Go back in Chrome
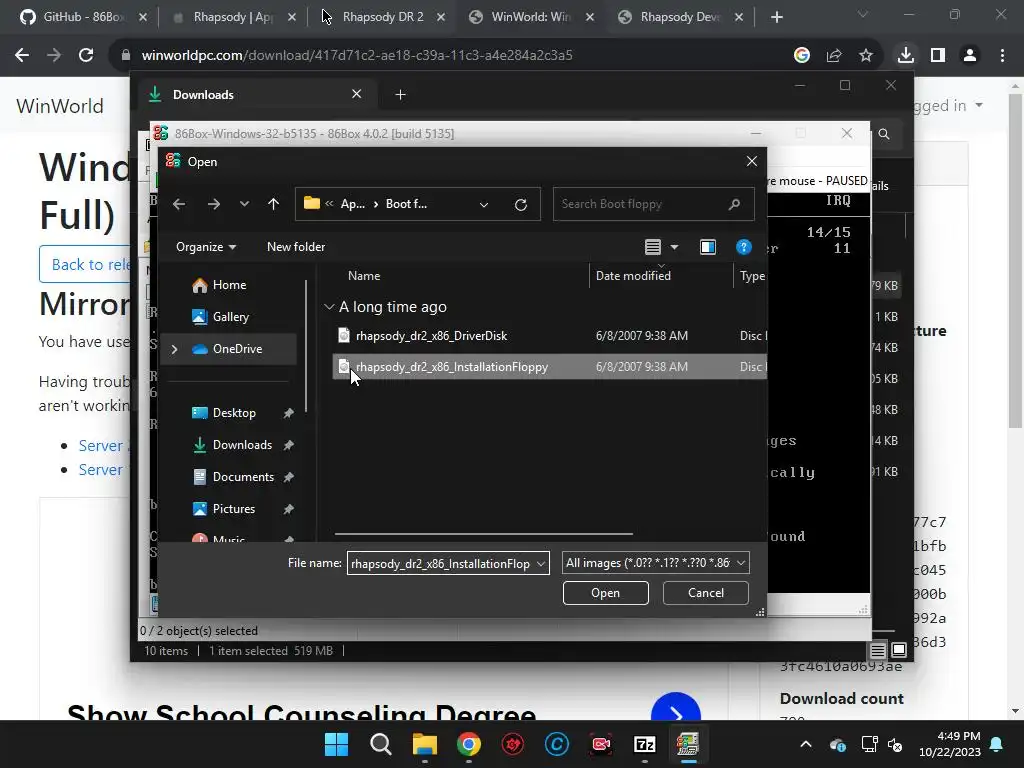Viewport: 1024px width, 768px height. [x=22, y=56]
